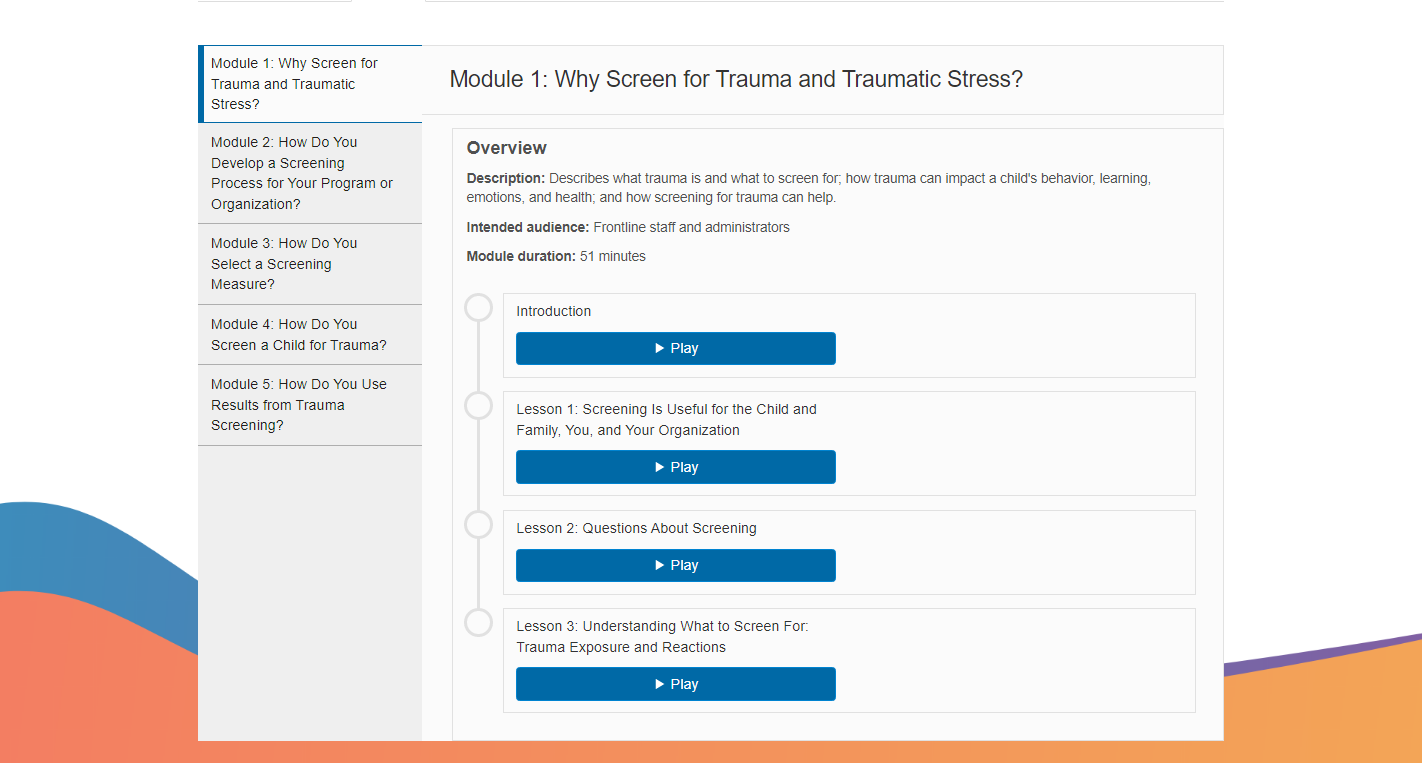Click the Module 1 page heading
Image resolution: width=1422 pixels, height=763 pixels.
click(736, 80)
